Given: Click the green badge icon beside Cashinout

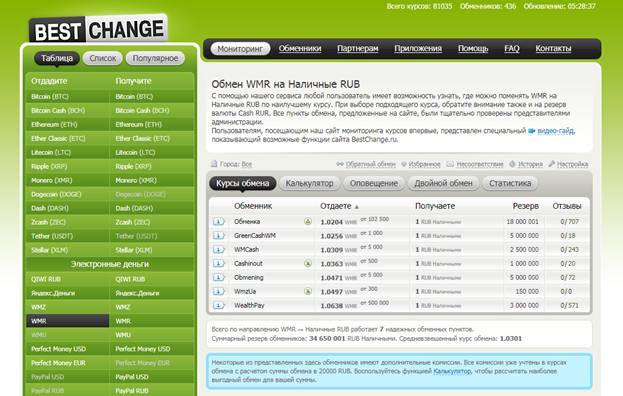Looking at the screenshot, I should pos(308,263).
